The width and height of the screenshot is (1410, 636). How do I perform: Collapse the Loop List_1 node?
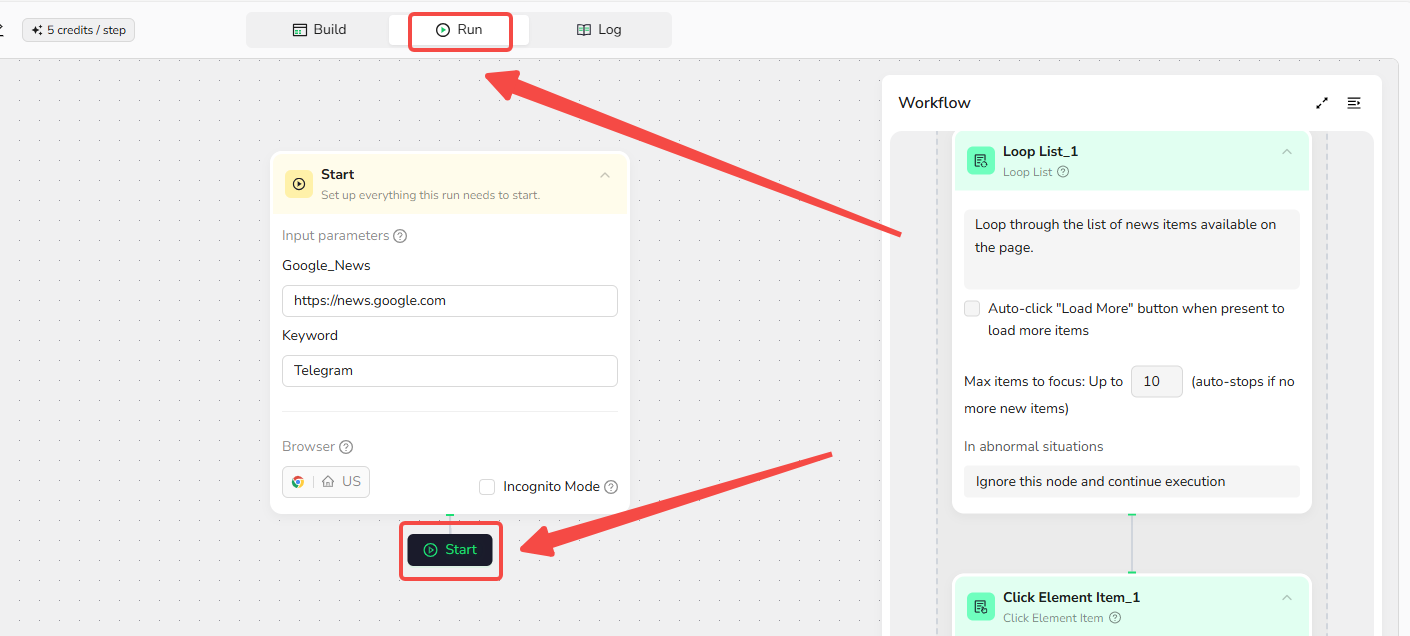(1287, 152)
